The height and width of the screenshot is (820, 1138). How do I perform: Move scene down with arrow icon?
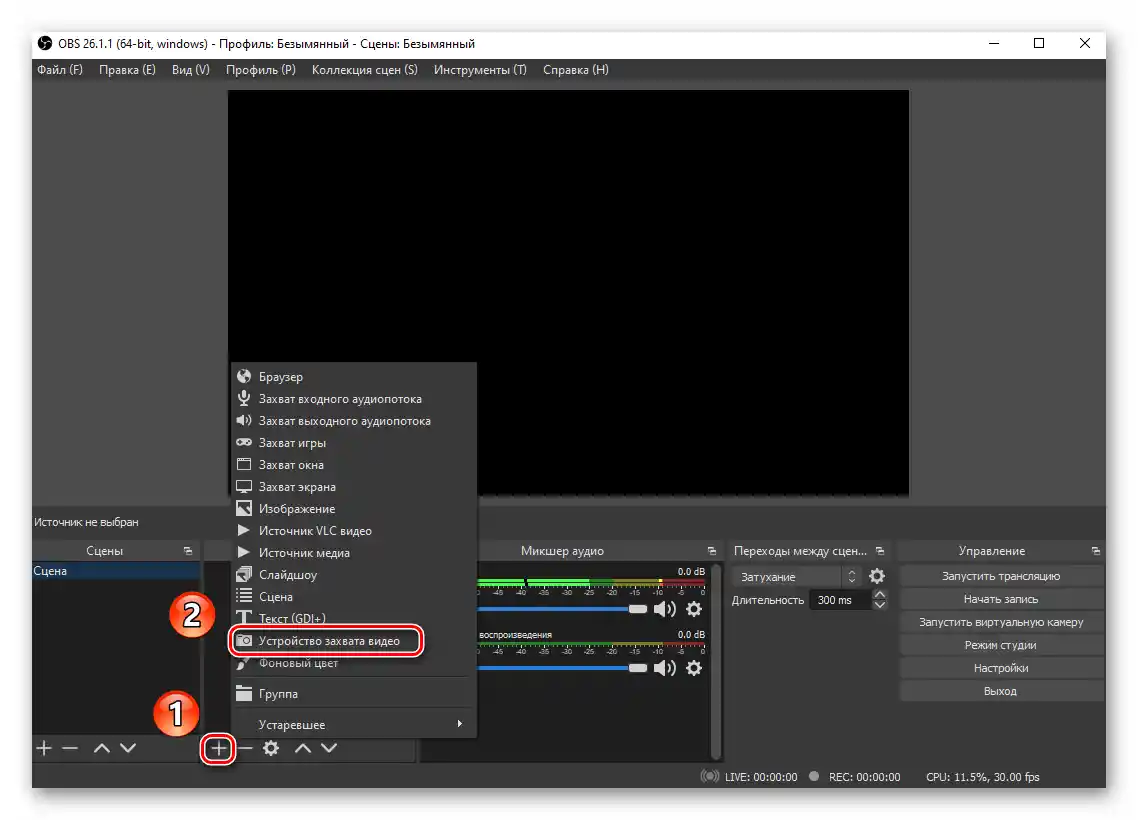click(128, 748)
